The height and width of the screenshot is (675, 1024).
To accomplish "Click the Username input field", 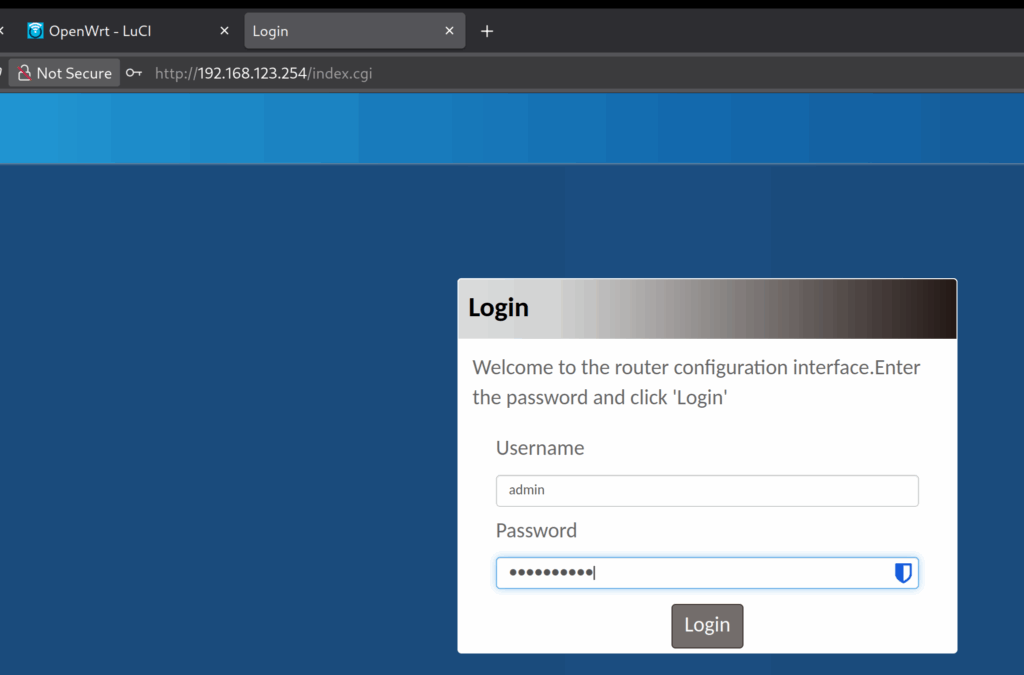I will pos(706,490).
